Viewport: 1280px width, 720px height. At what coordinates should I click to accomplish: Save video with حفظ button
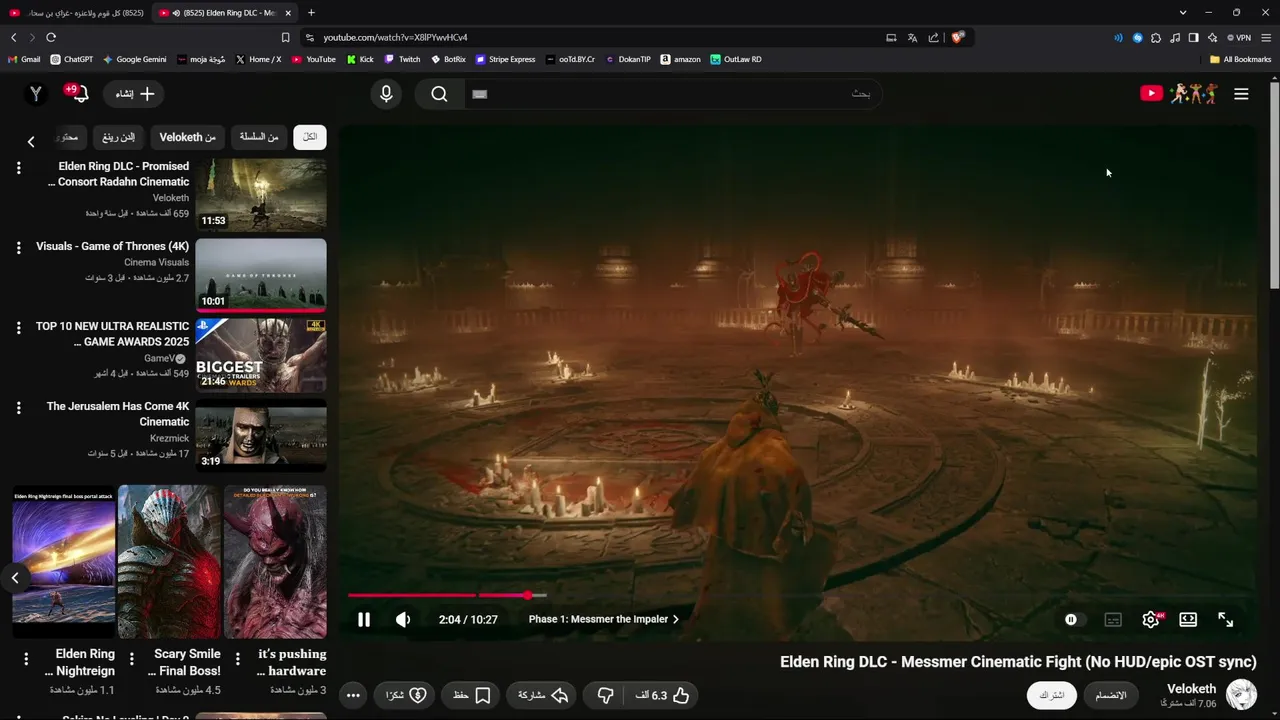[x=471, y=695]
